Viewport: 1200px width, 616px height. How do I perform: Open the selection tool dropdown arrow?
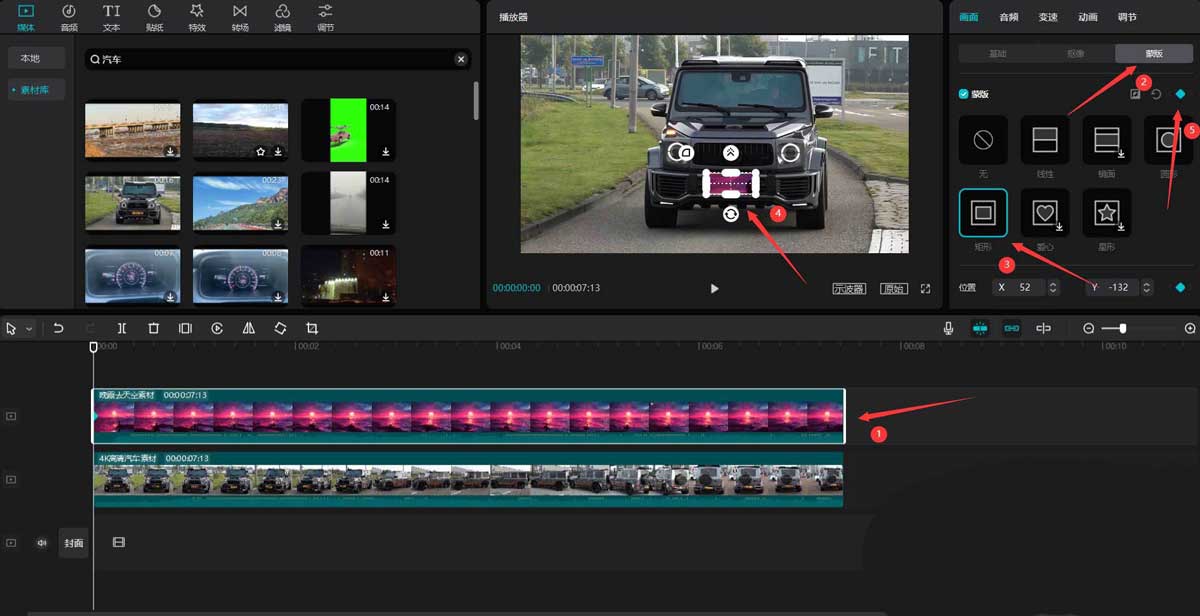[x=29, y=329]
